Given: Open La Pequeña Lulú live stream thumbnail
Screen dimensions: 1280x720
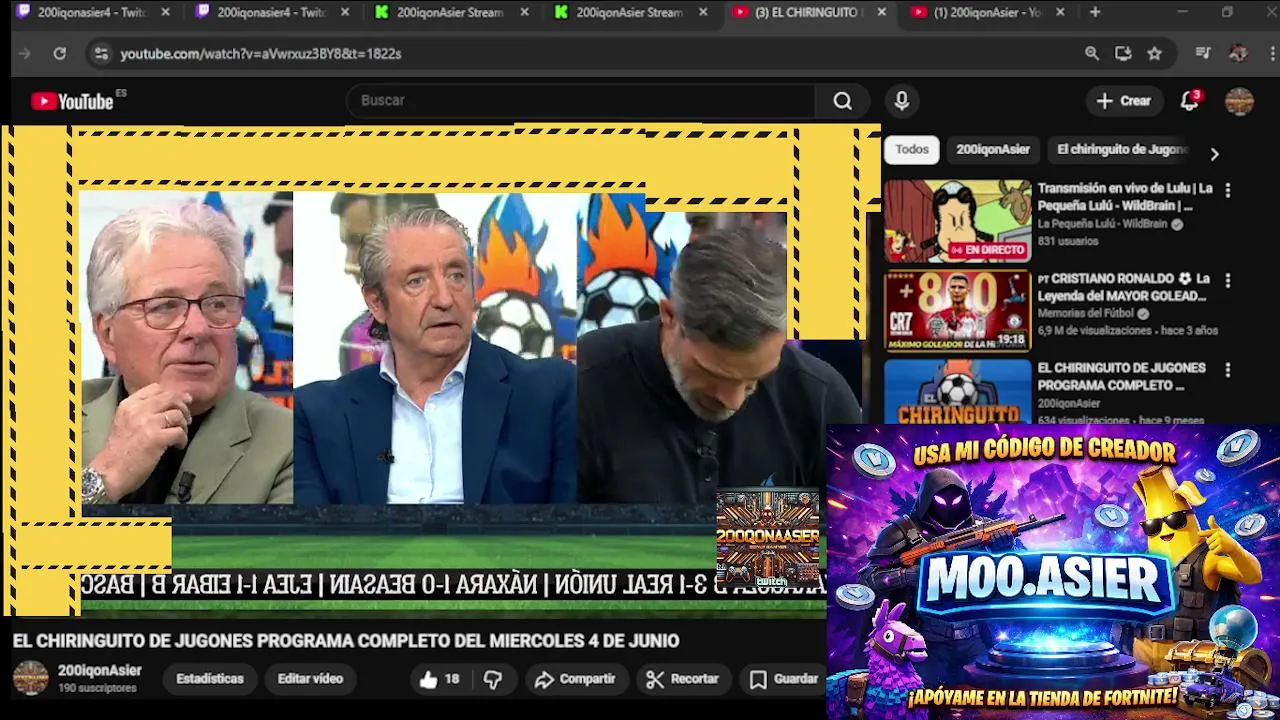Looking at the screenshot, I should pyautogui.click(x=957, y=221).
